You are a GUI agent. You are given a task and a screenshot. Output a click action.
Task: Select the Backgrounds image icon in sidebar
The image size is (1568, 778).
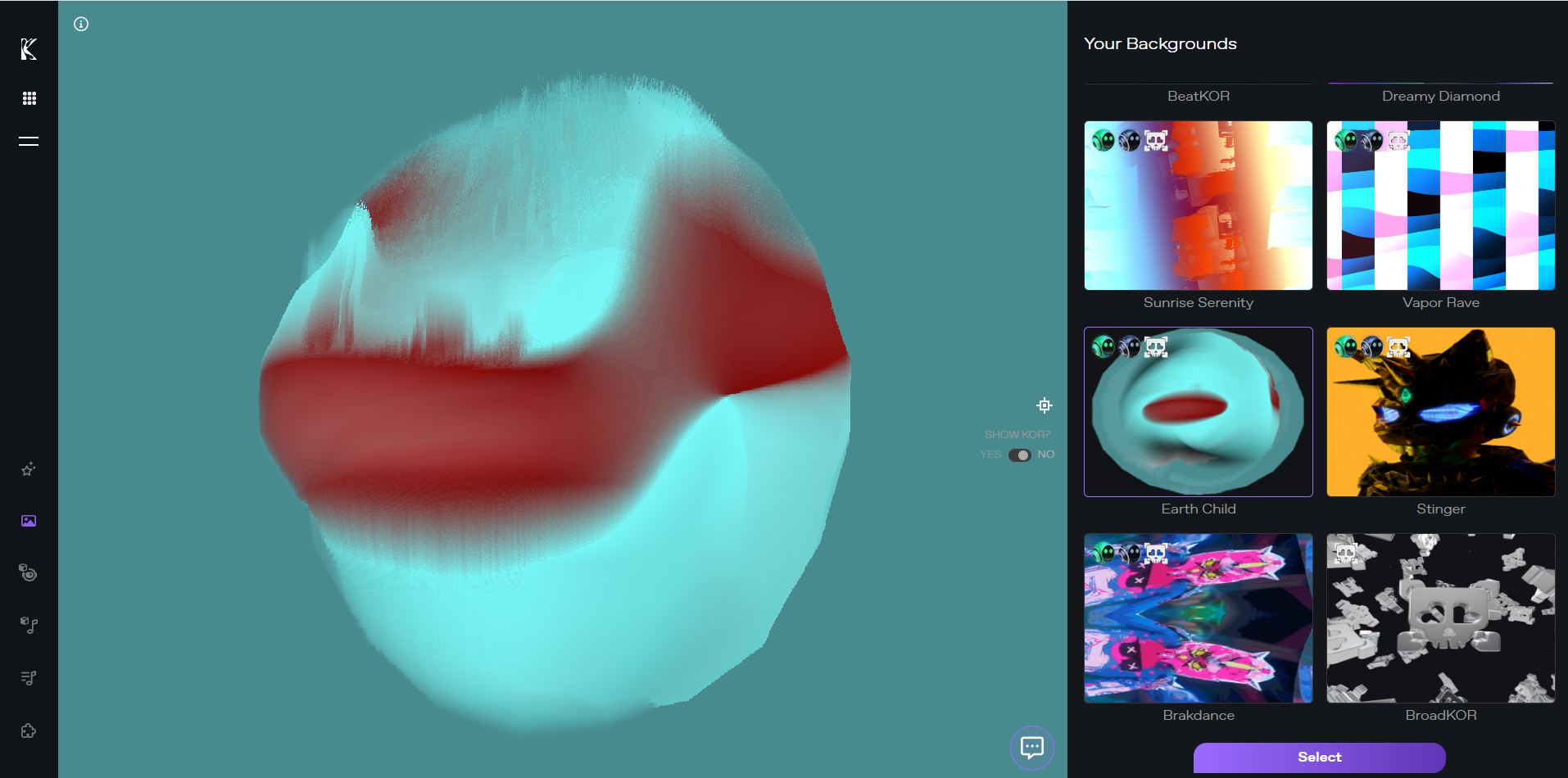click(x=29, y=521)
